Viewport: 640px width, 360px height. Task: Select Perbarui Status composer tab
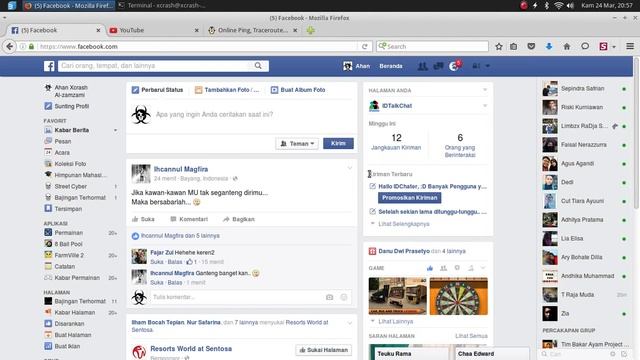[x=158, y=90]
